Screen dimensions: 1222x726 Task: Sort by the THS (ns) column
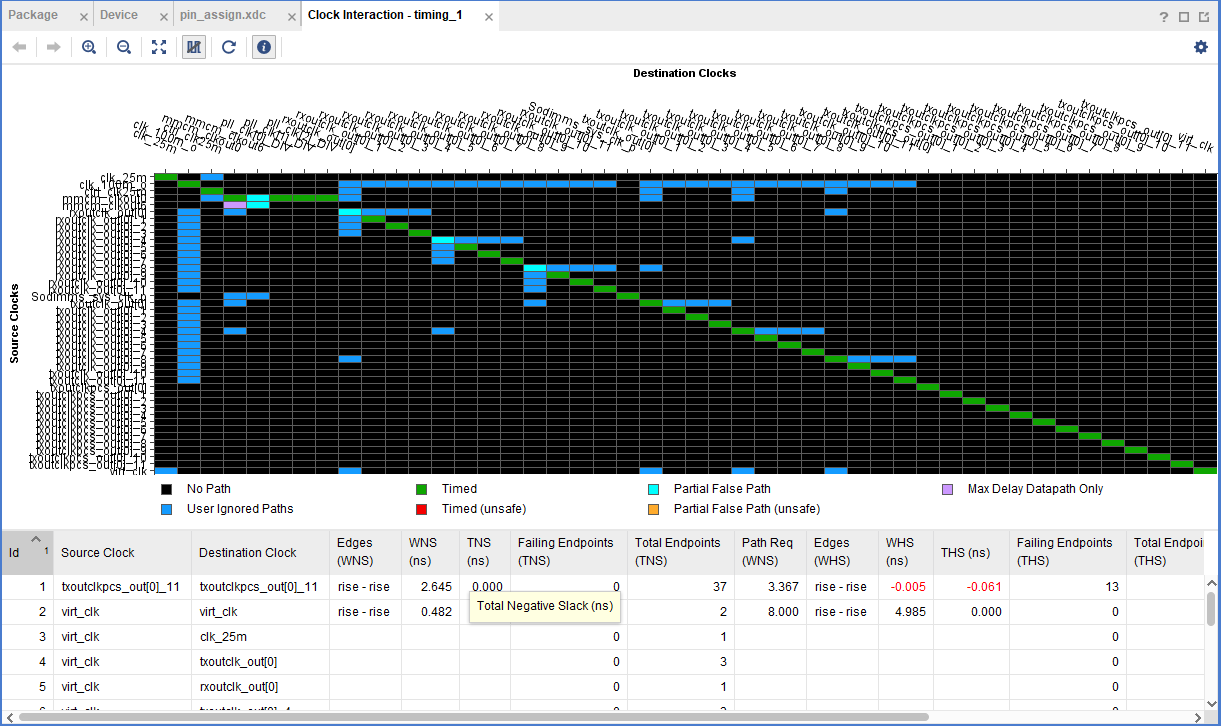tap(970, 552)
